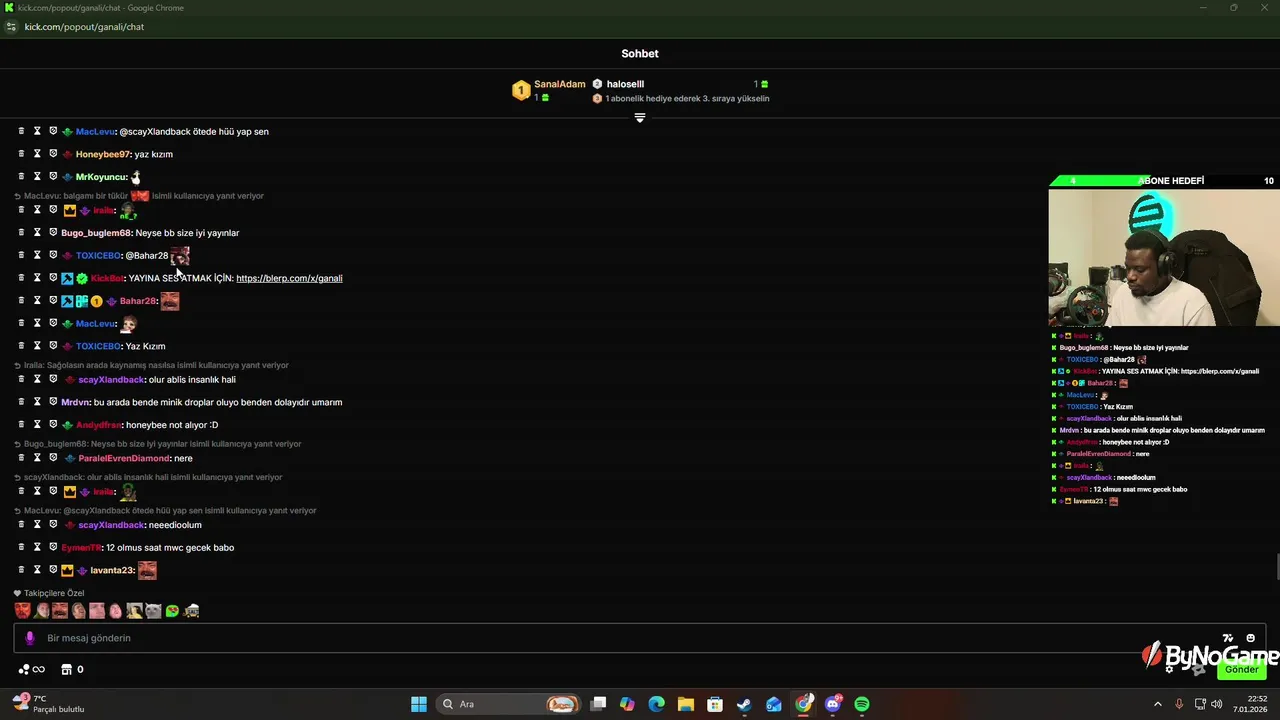Delete Bugo_buglem68's Neyse bb message
1280x720 pixels.
21,232
